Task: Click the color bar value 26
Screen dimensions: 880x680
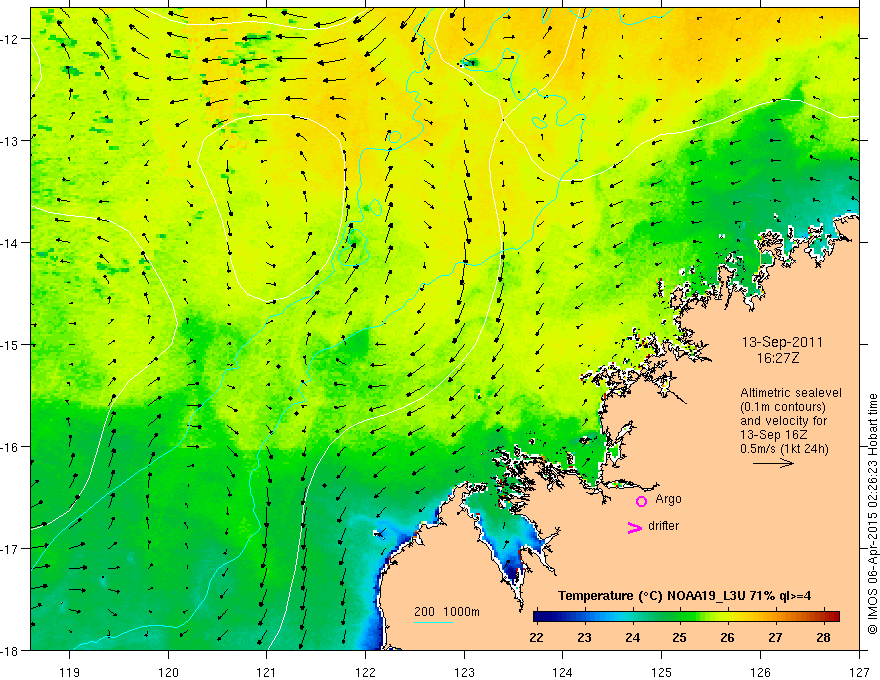Action: (x=727, y=637)
